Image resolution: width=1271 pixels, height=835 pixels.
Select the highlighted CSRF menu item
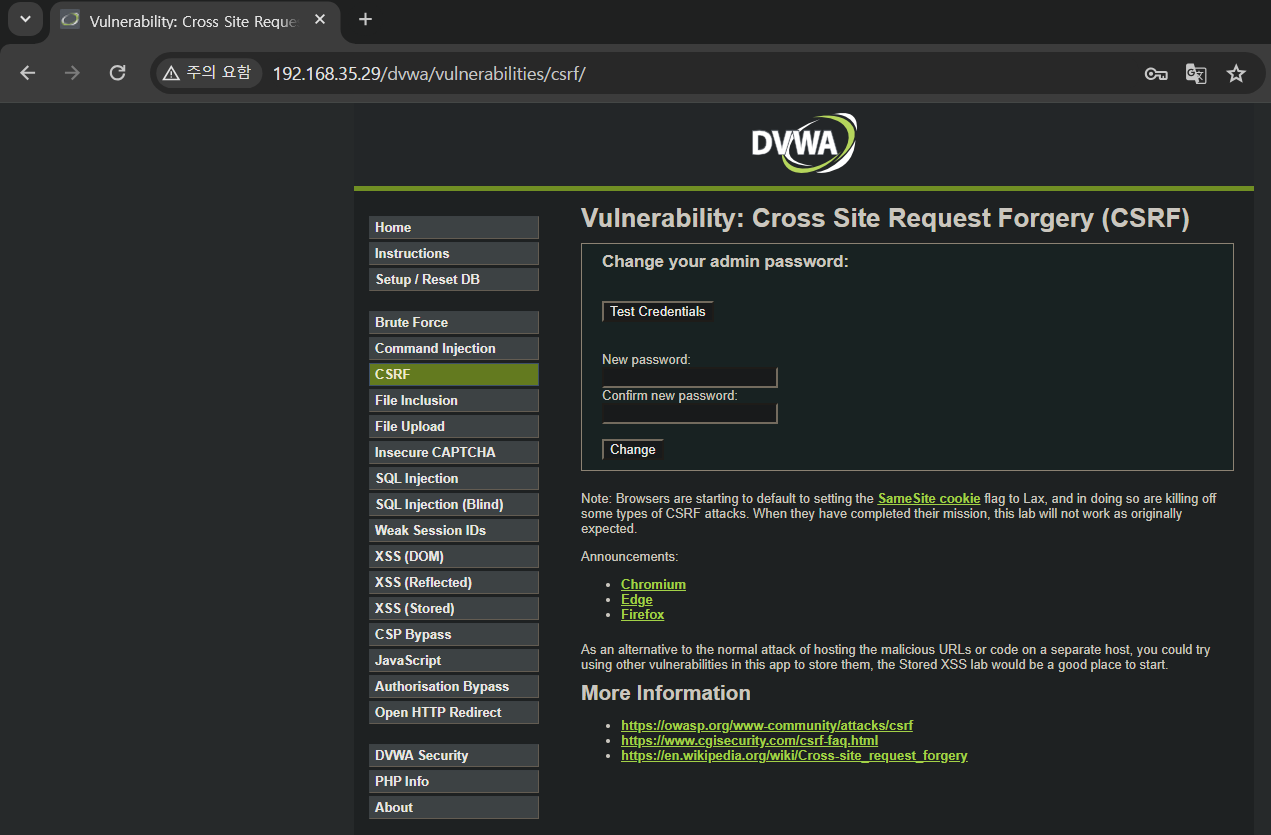[453, 375]
